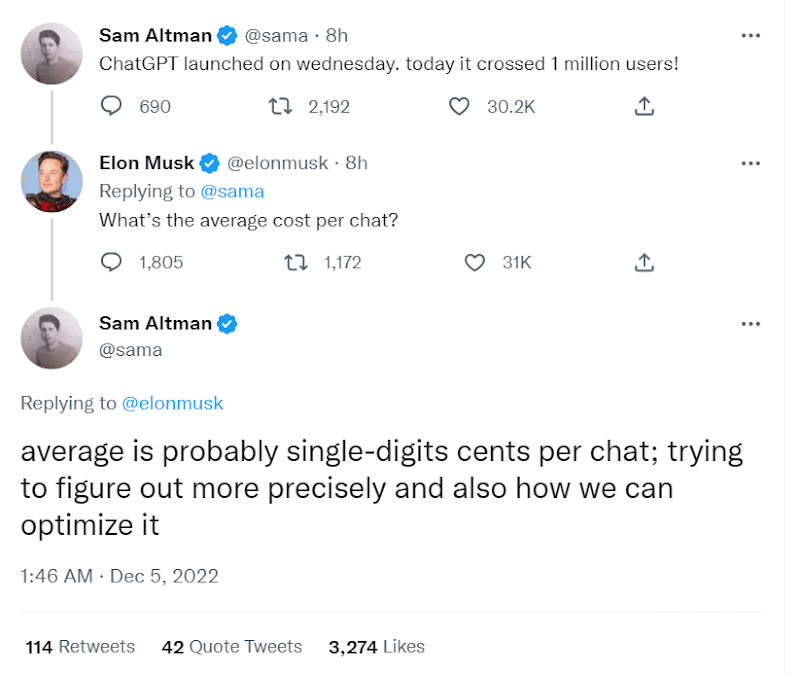This screenshot has width=800, height=675.
Task: Like Elon Musk's tweet with 31K likes
Action: [475, 262]
